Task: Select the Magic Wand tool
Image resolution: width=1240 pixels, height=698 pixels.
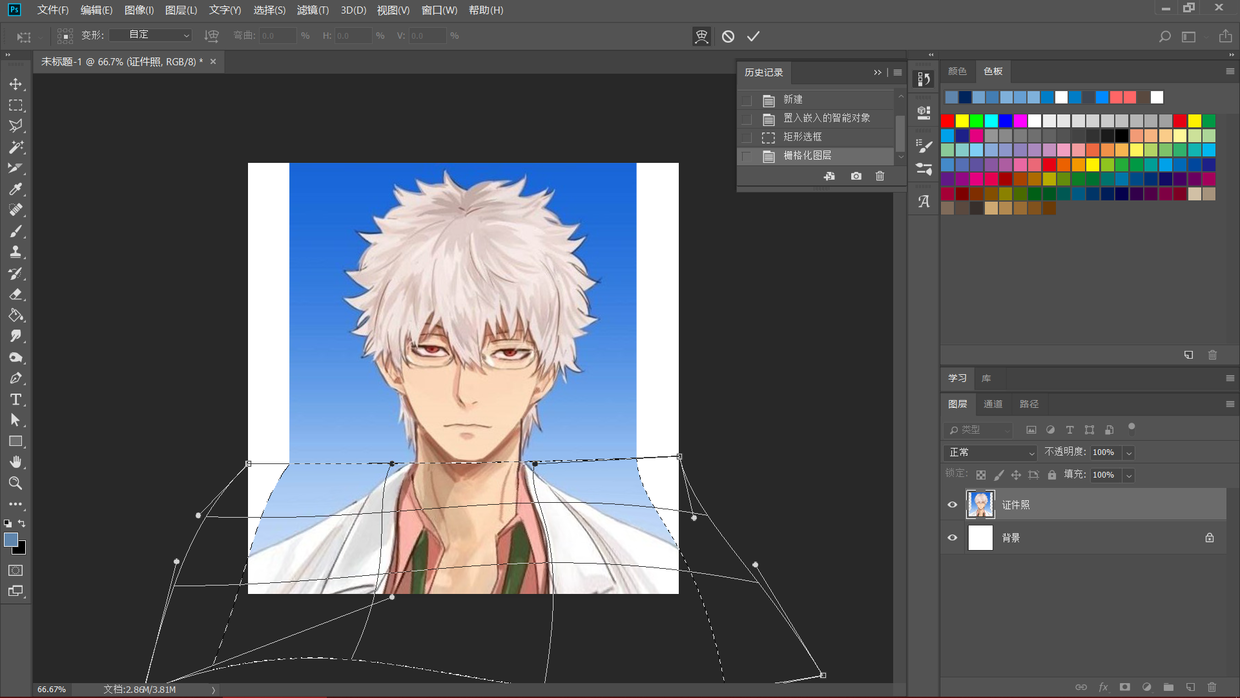Action: pos(16,147)
